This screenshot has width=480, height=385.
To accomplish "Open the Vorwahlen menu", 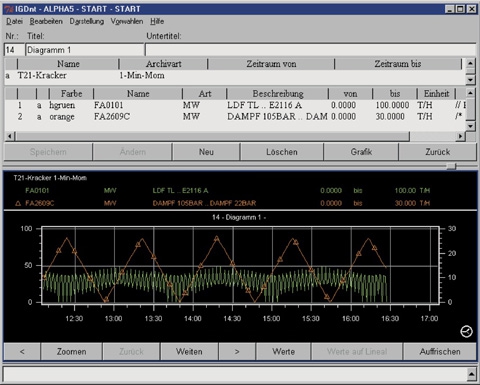I will [127, 21].
